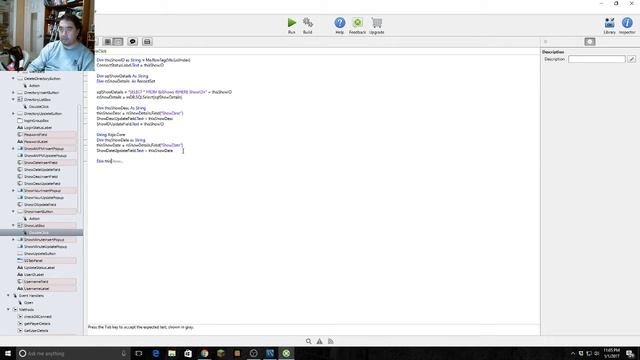Click the pencil edit icon next to Description

(x=631, y=59)
